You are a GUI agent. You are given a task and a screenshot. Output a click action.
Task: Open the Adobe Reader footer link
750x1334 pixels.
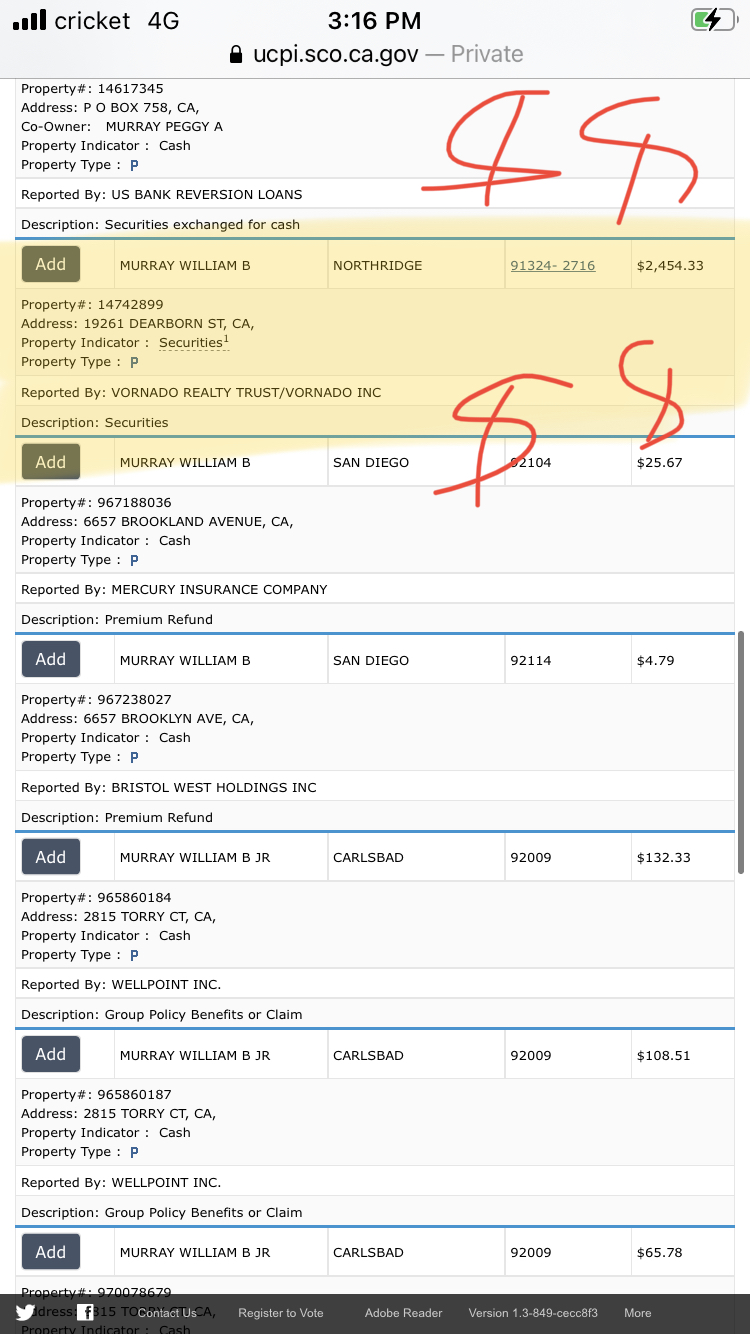tap(403, 1313)
